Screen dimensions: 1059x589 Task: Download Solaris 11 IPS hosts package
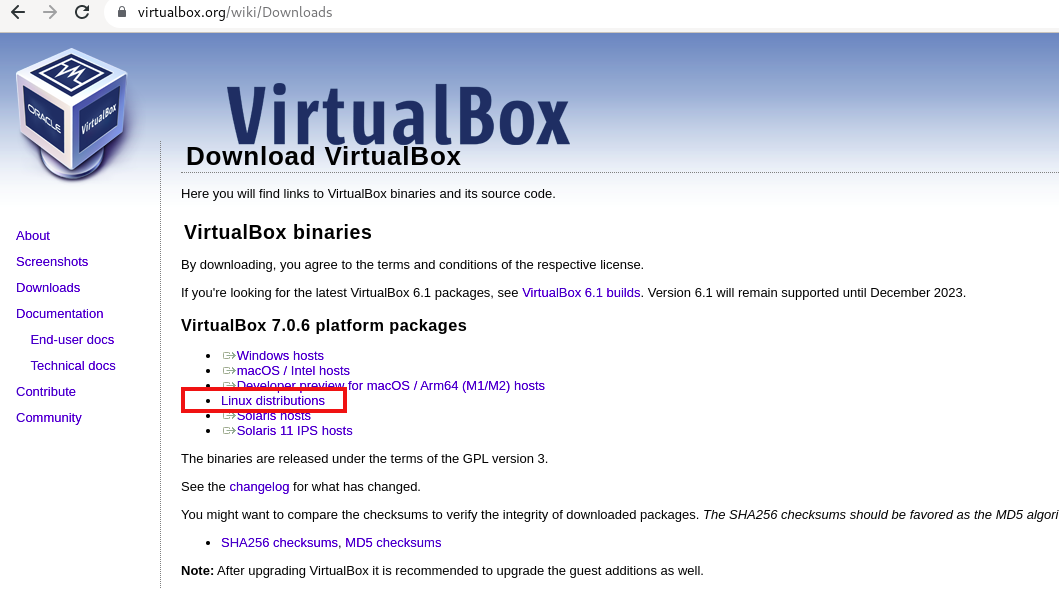(294, 431)
